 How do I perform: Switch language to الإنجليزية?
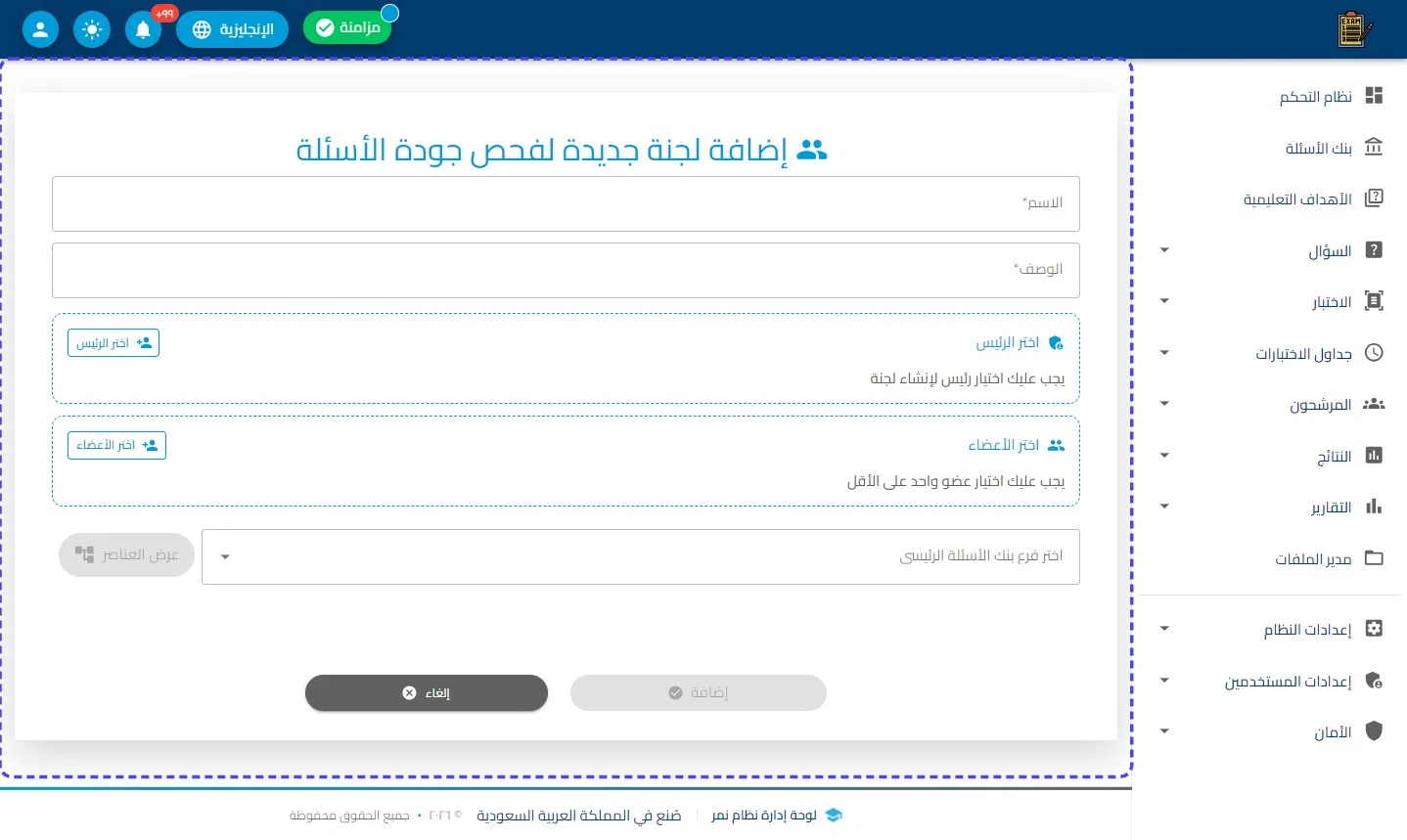click(233, 29)
